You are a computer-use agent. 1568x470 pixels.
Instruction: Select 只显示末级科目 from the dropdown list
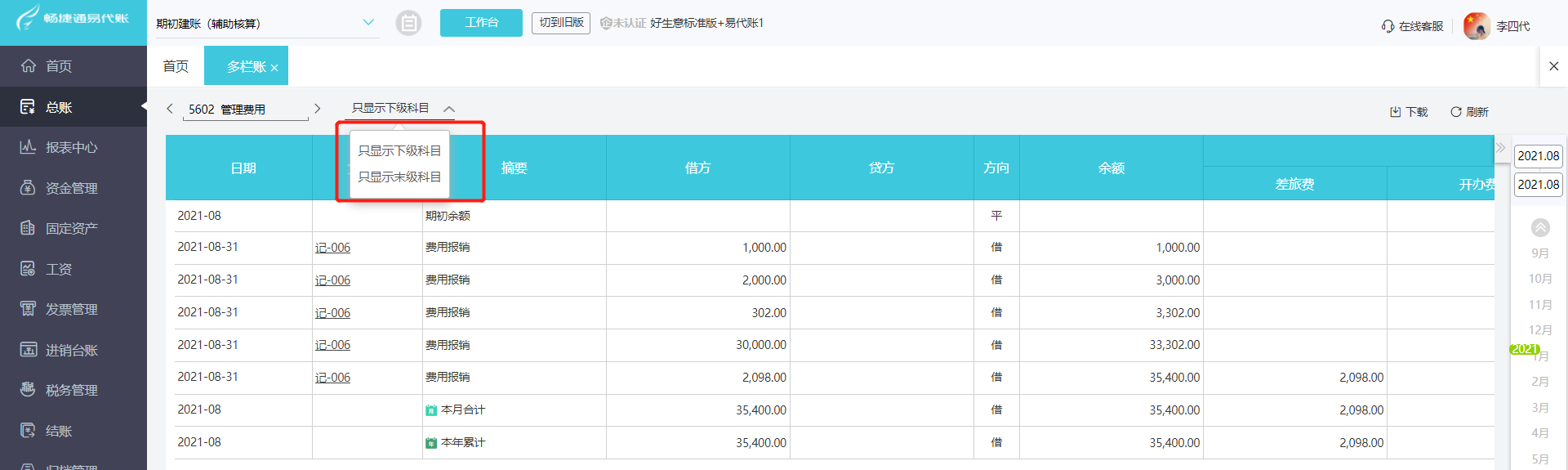coord(399,177)
